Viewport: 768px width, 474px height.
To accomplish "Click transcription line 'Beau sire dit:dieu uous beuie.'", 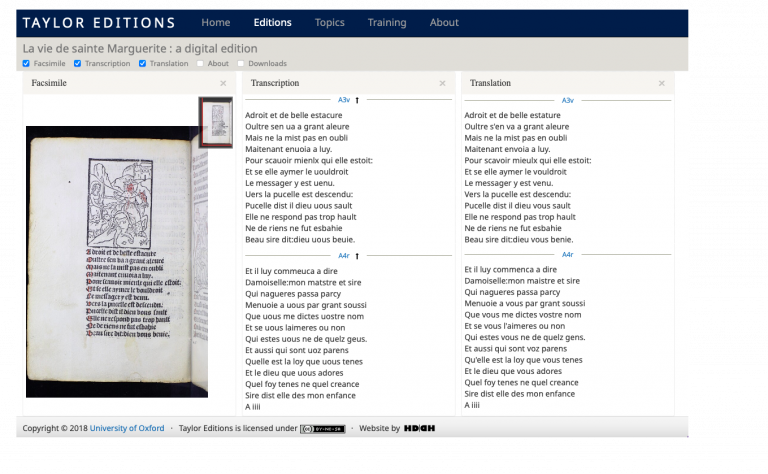I will 300,239.
